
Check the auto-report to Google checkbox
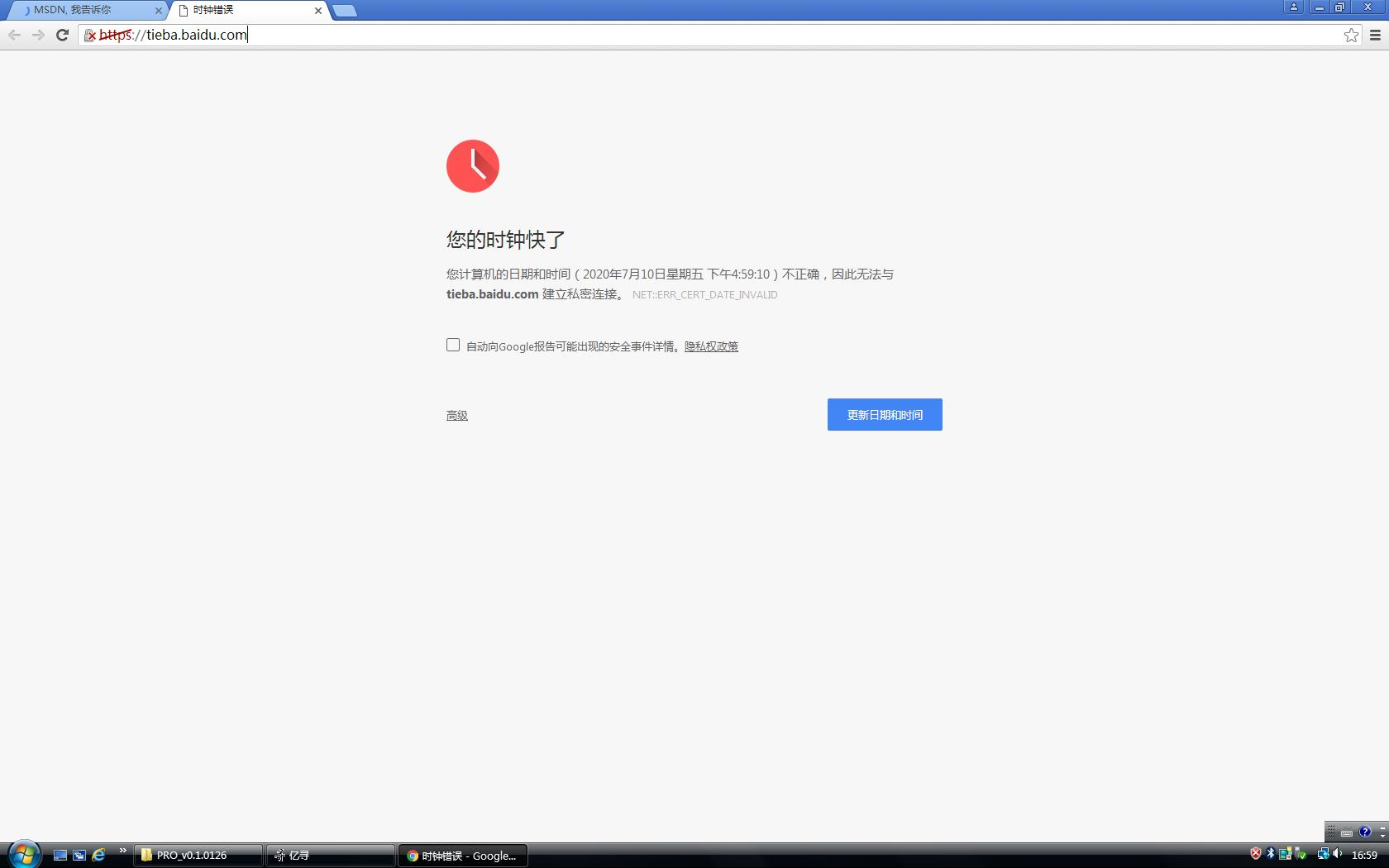click(x=453, y=345)
